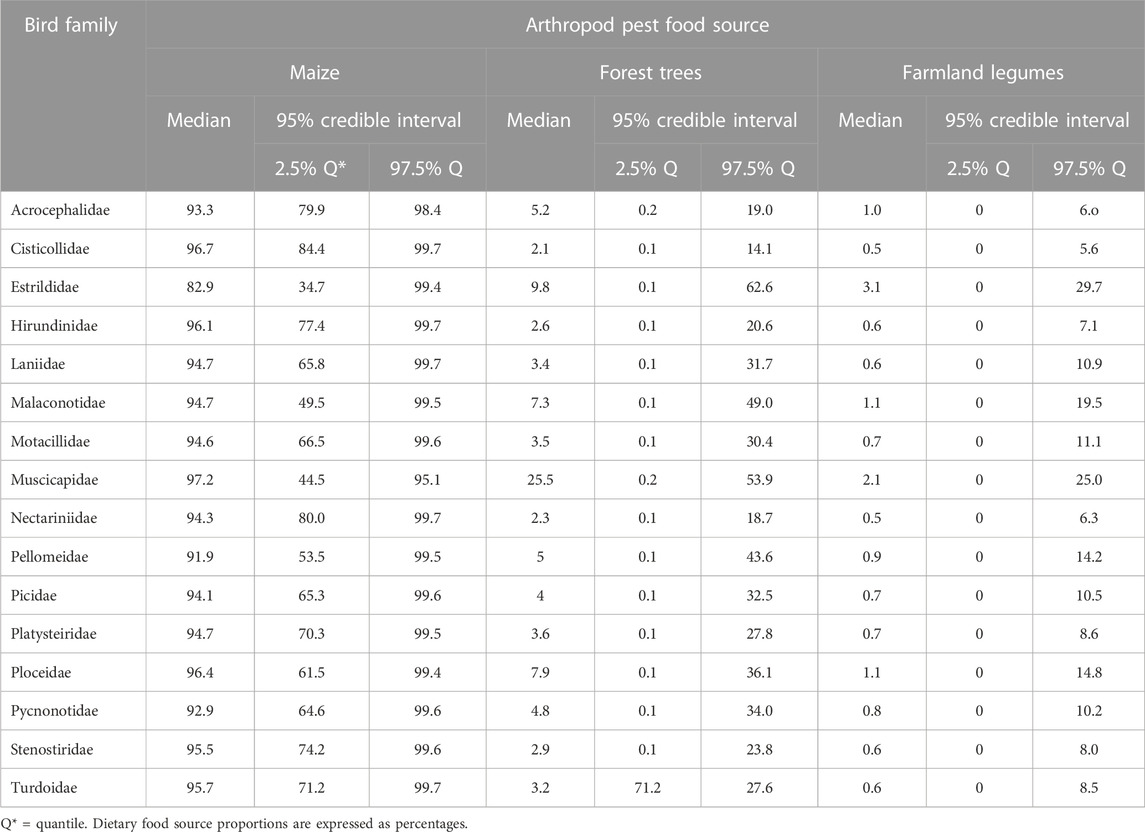Viewport: 1145px width, 832px height.
Task: Select the Turdoidae row label
Action: (x=44, y=788)
